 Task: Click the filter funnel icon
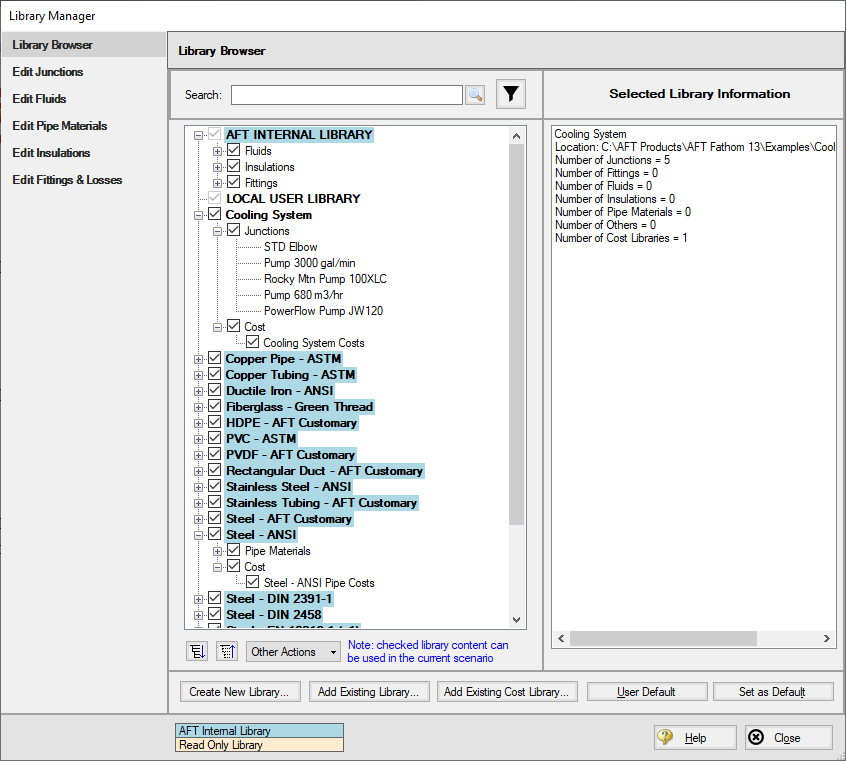(x=511, y=94)
